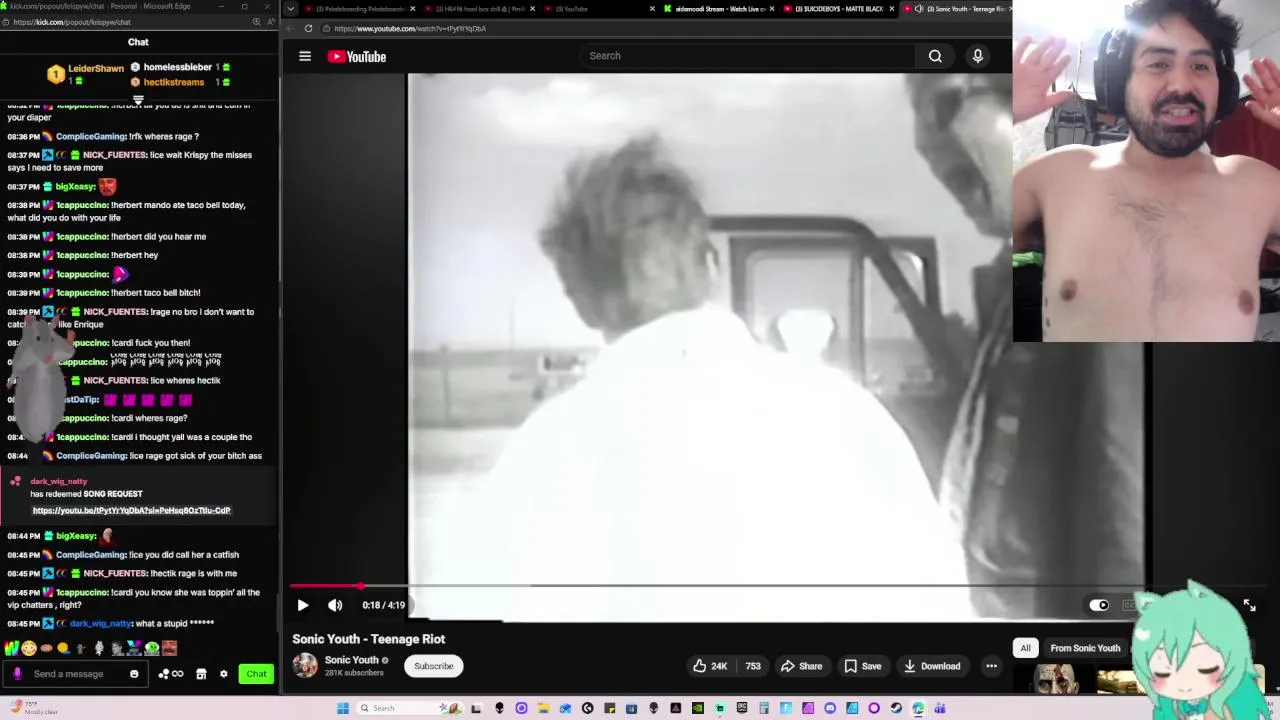Open Discord from the taskbar
This screenshot has height=720, width=1280.
click(x=830, y=708)
